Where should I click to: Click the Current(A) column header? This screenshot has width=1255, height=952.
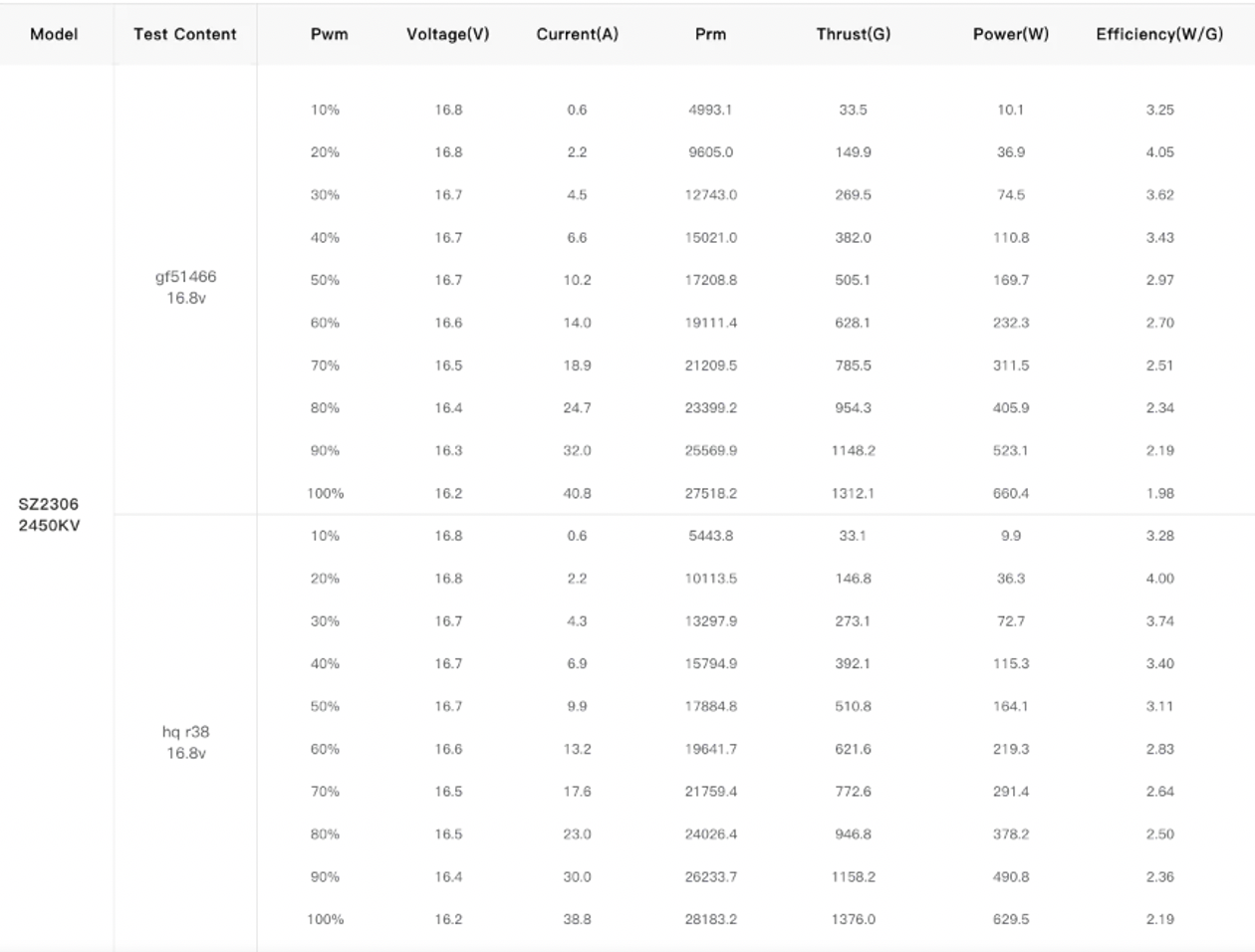(x=577, y=34)
